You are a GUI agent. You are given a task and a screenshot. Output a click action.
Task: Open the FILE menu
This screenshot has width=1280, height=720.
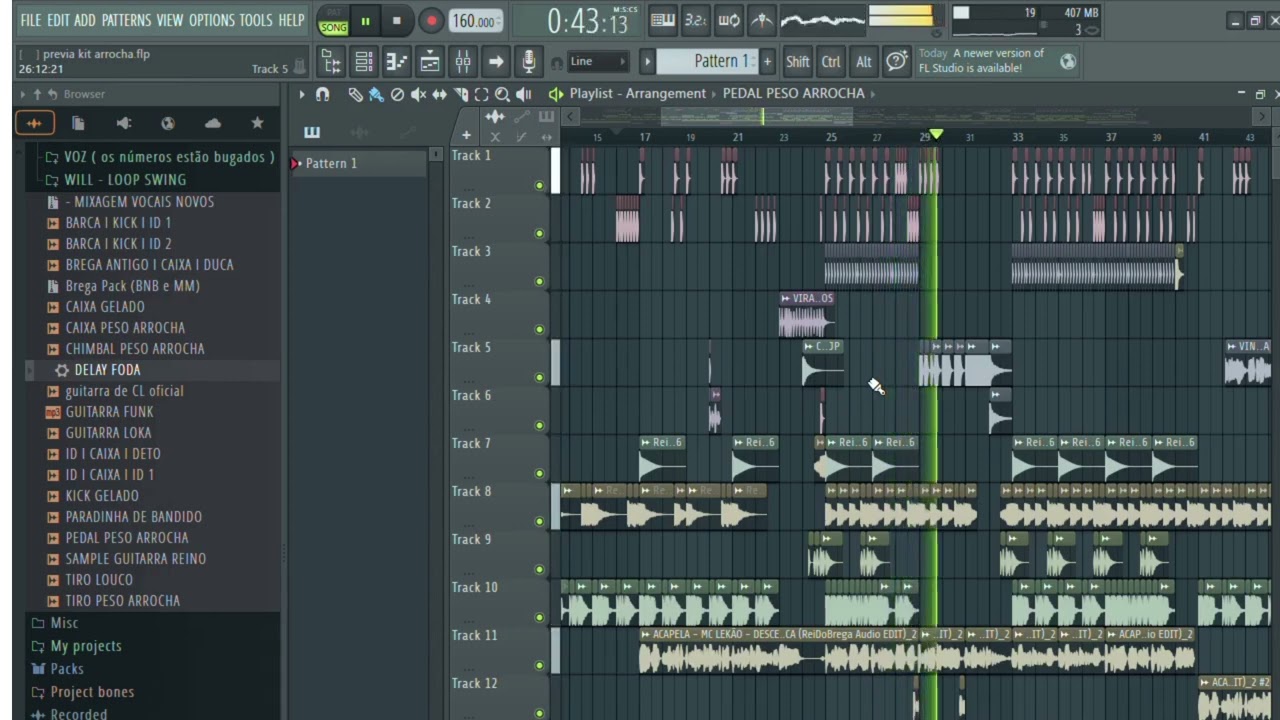pos(31,20)
